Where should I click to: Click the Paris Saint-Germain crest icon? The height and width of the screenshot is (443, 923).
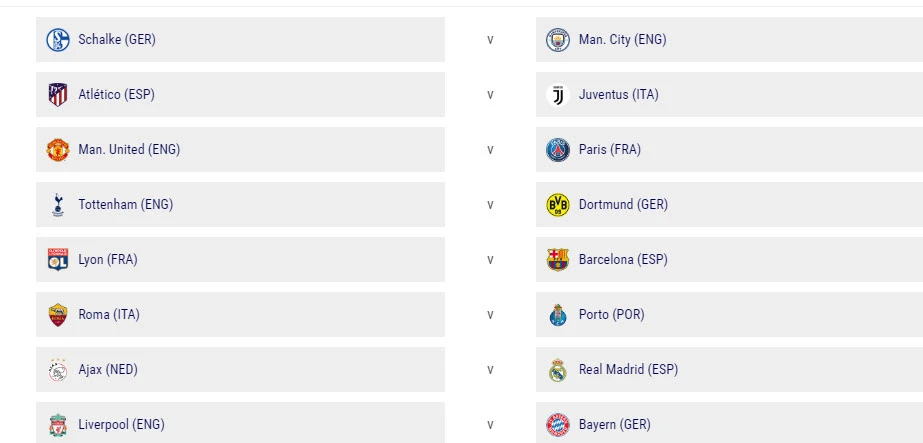click(557, 150)
